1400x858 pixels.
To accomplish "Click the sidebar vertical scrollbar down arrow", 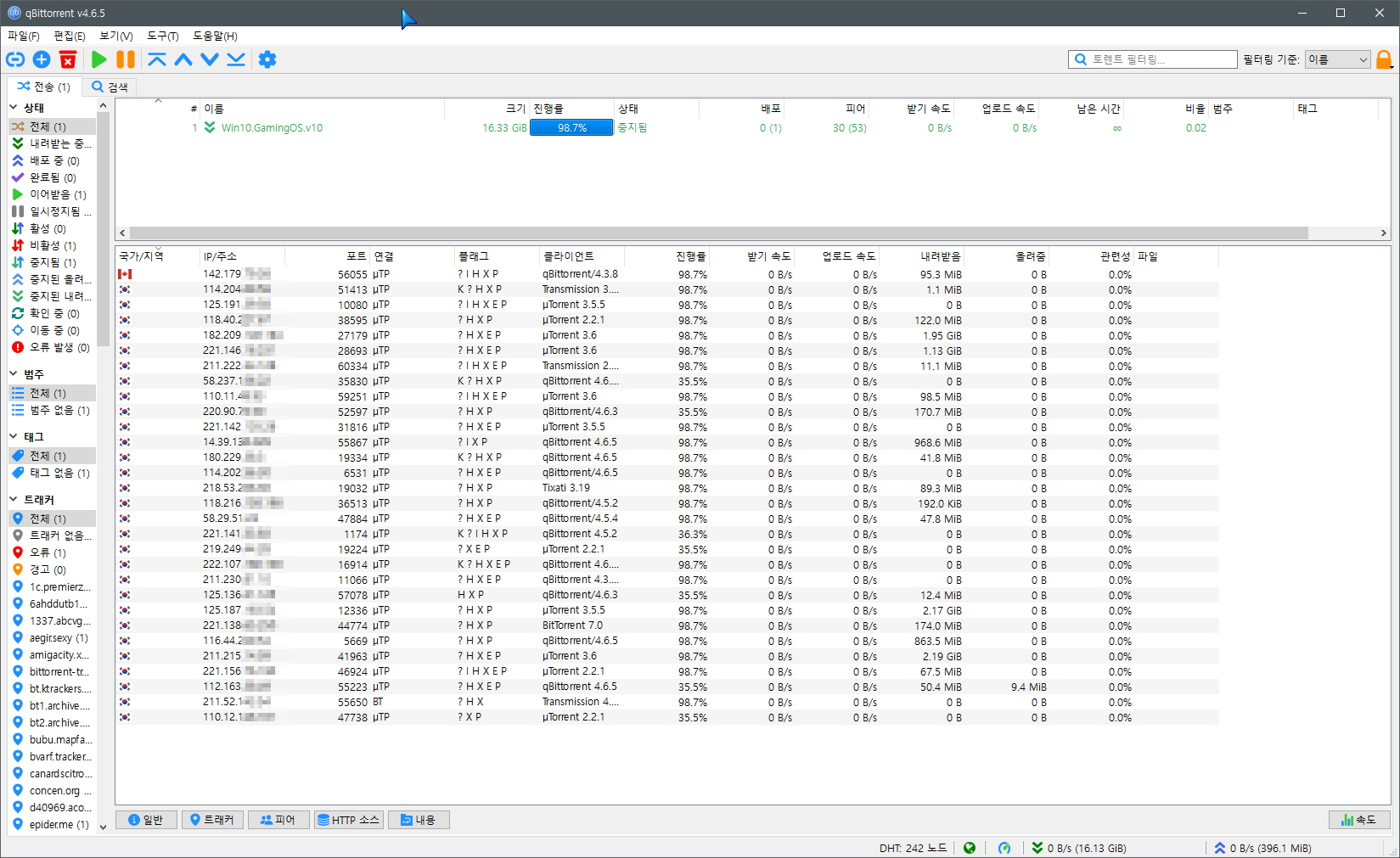I will click(103, 827).
